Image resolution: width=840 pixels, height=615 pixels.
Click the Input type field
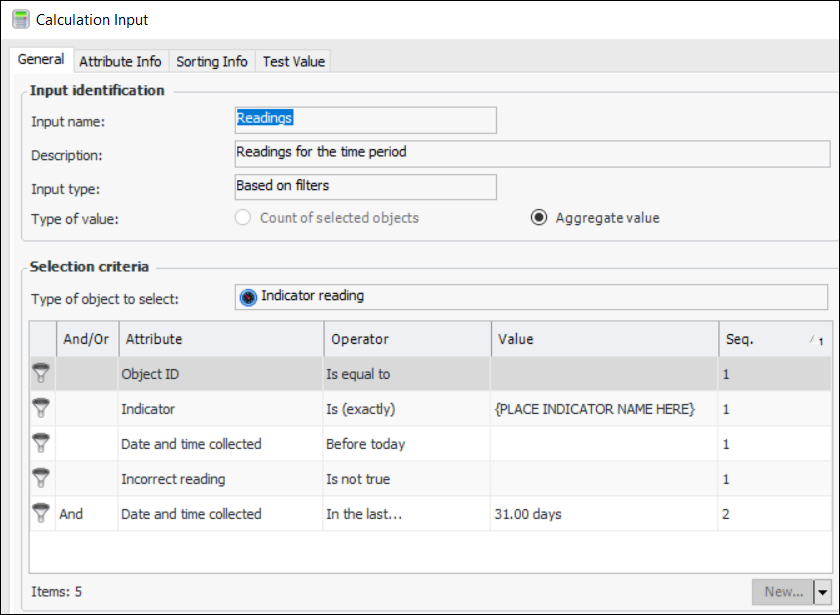point(365,186)
